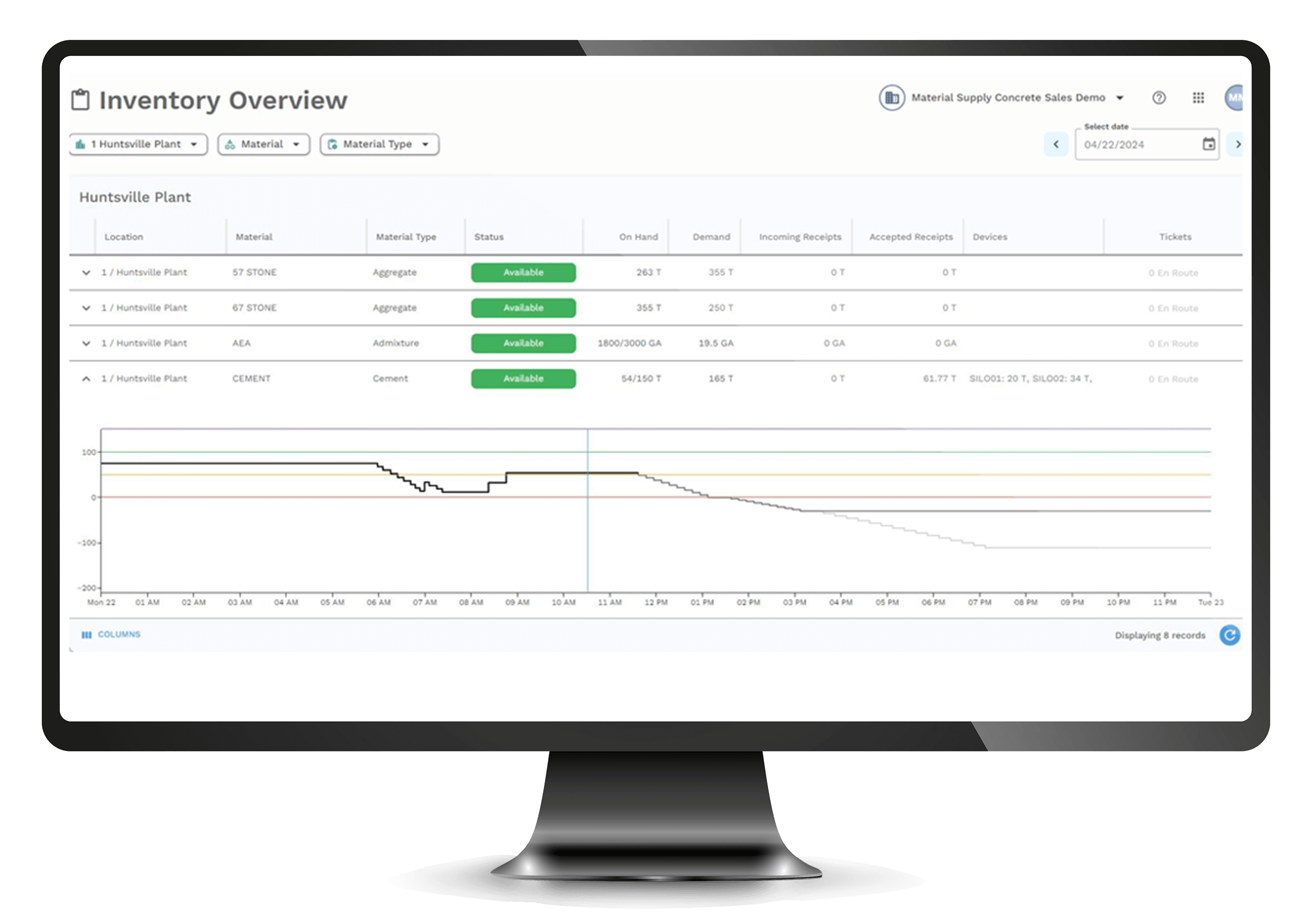Collapse the CEMENT row
The height and width of the screenshot is (924, 1312).
(x=87, y=379)
